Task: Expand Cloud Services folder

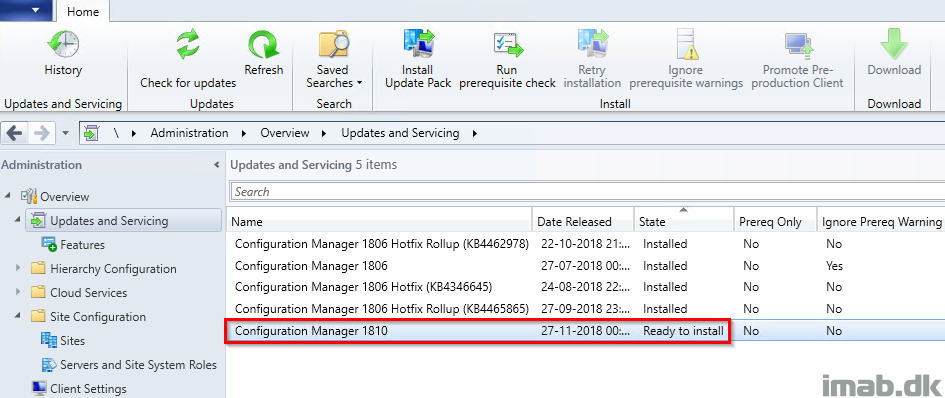Action: tap(18, 292)
